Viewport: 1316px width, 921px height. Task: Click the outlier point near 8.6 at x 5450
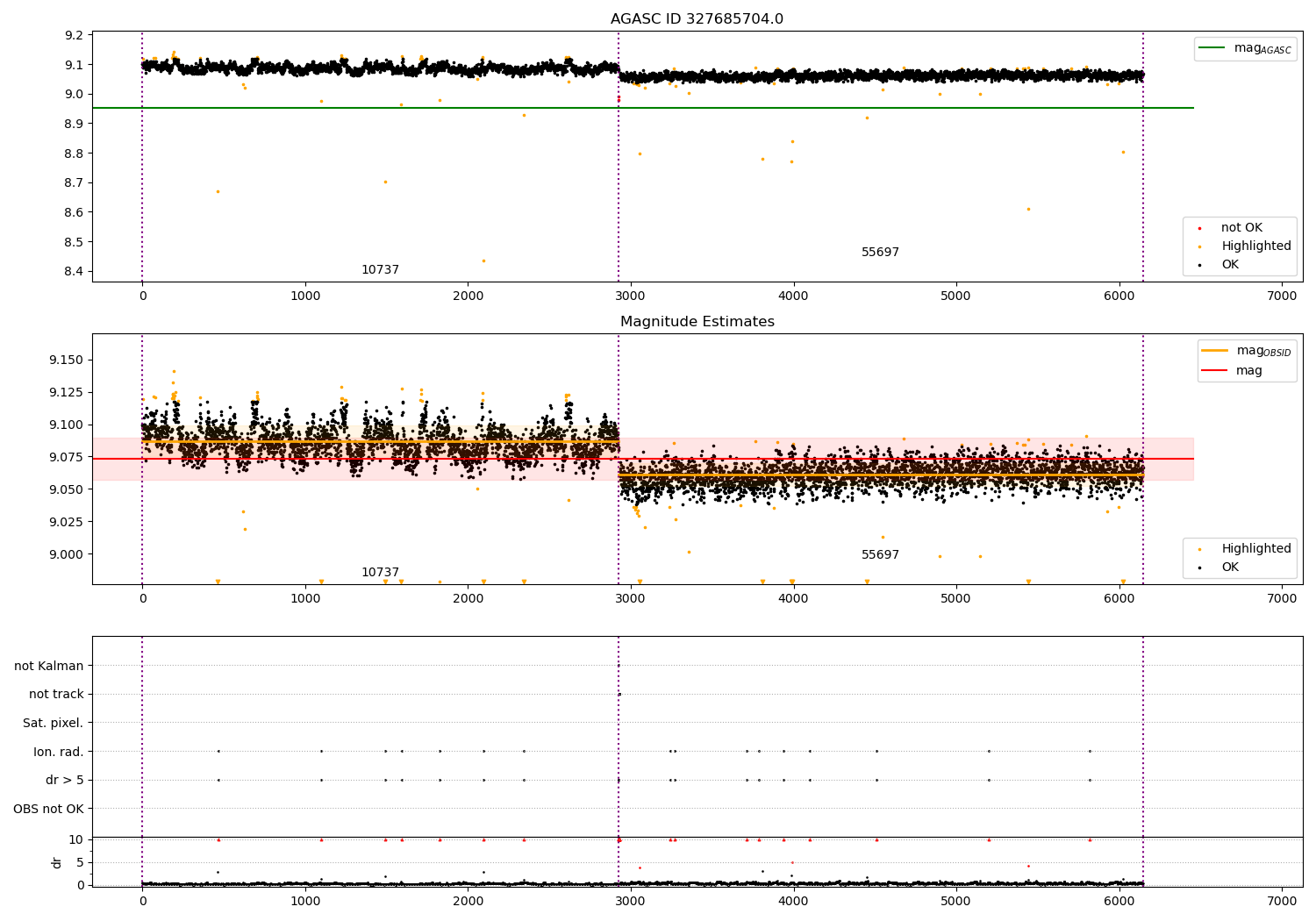point(1028,209)
